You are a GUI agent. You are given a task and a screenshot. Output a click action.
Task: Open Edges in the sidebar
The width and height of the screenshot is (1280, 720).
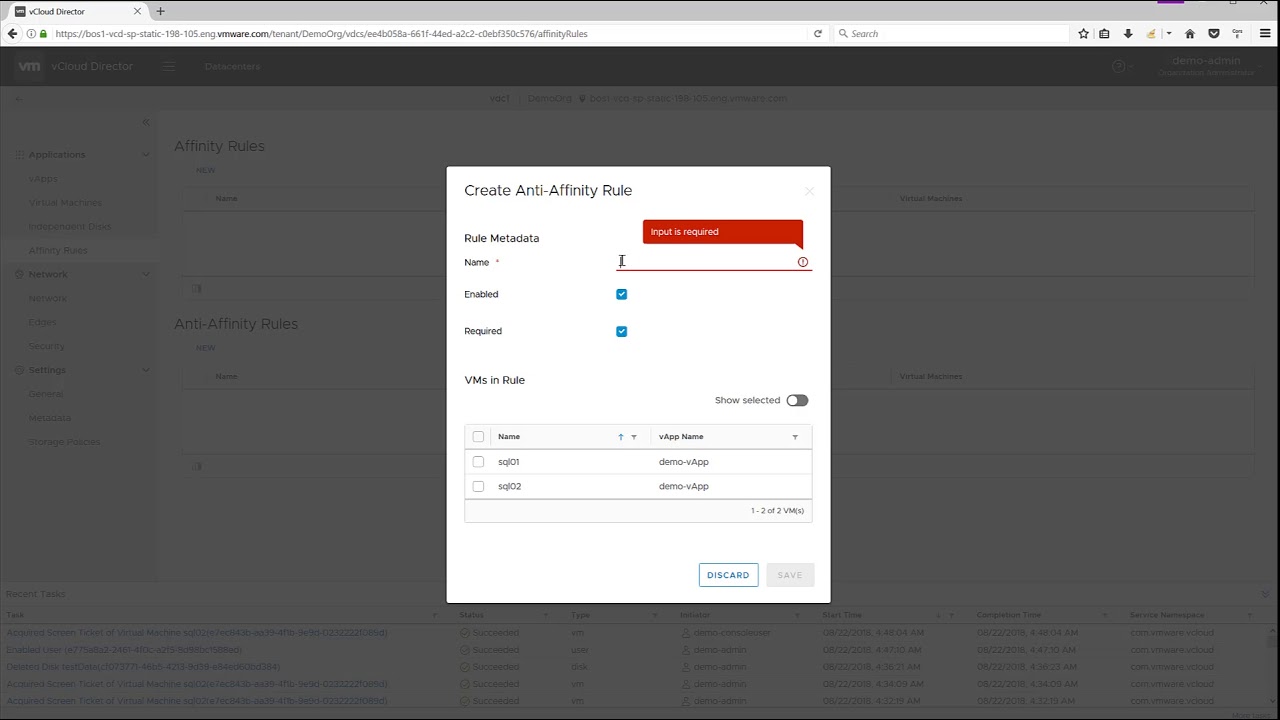[x=42, y=322]
